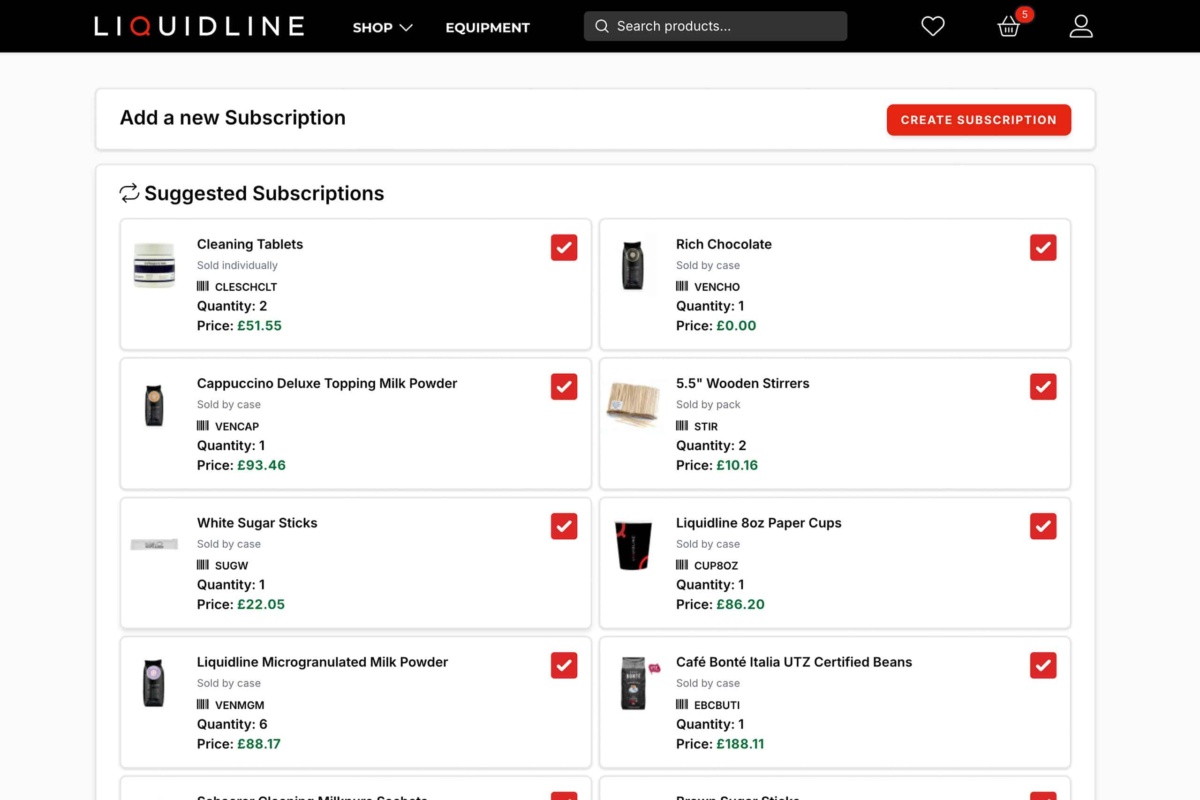Click the barcode icon beside VENMGM
This screenshot has width=1200, height=800.
coord(203,703)
